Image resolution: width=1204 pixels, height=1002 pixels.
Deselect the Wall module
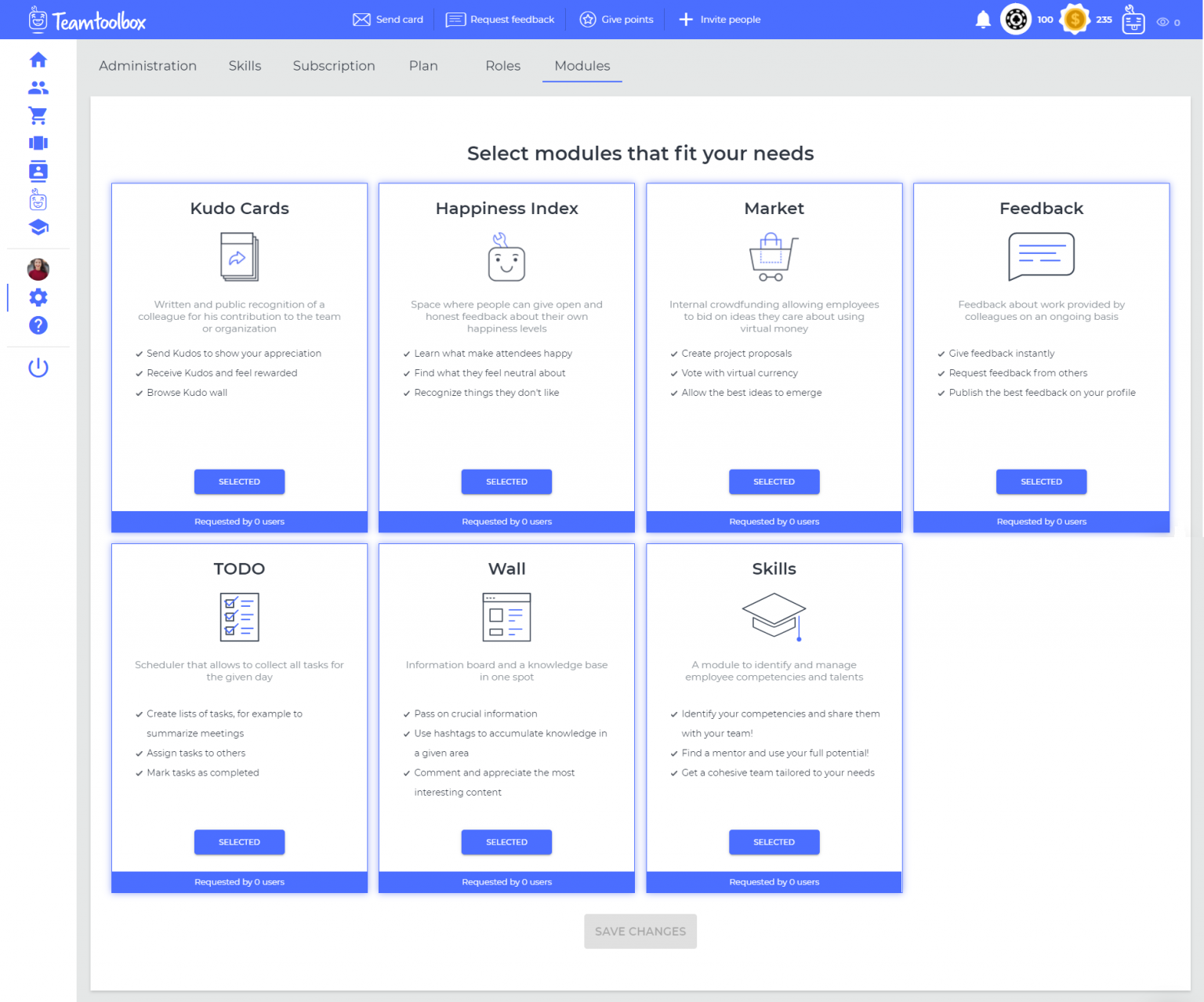point(506,842)
